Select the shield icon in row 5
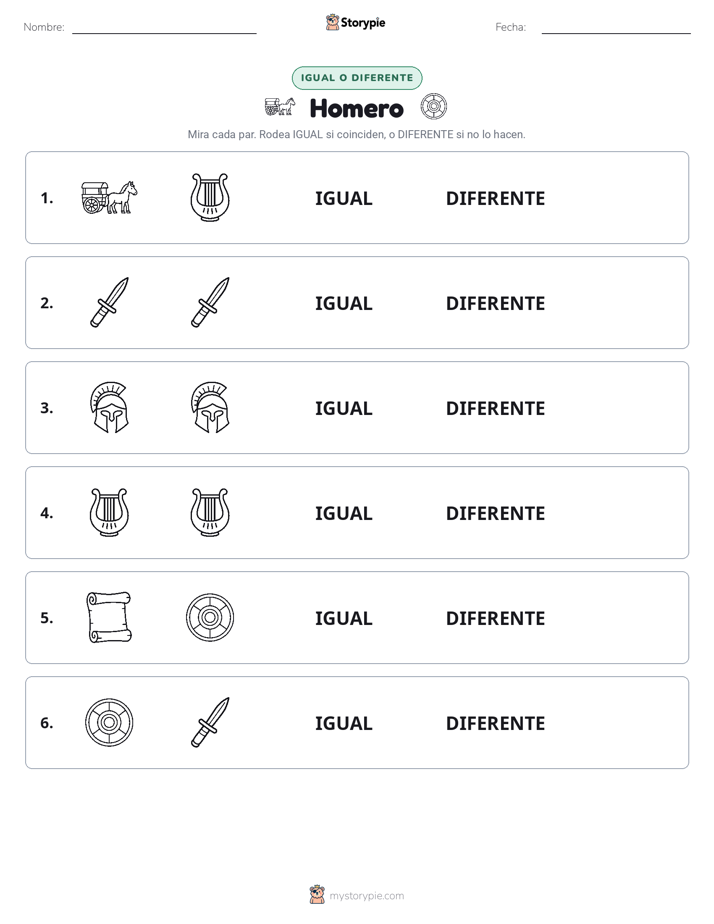Screen dimensions: 714x924 point(210,617)
